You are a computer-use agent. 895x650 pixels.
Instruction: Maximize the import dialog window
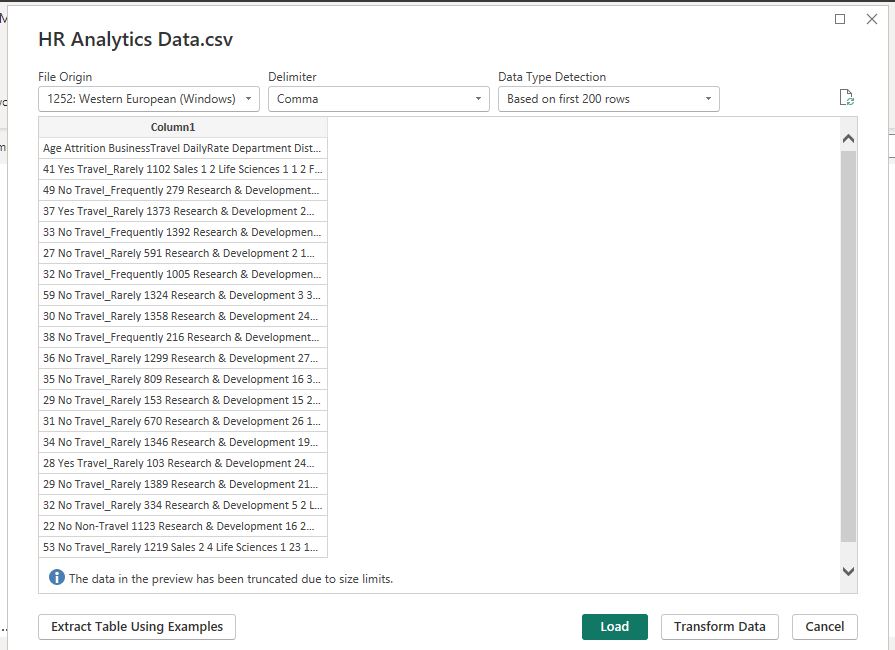point(838,18)
